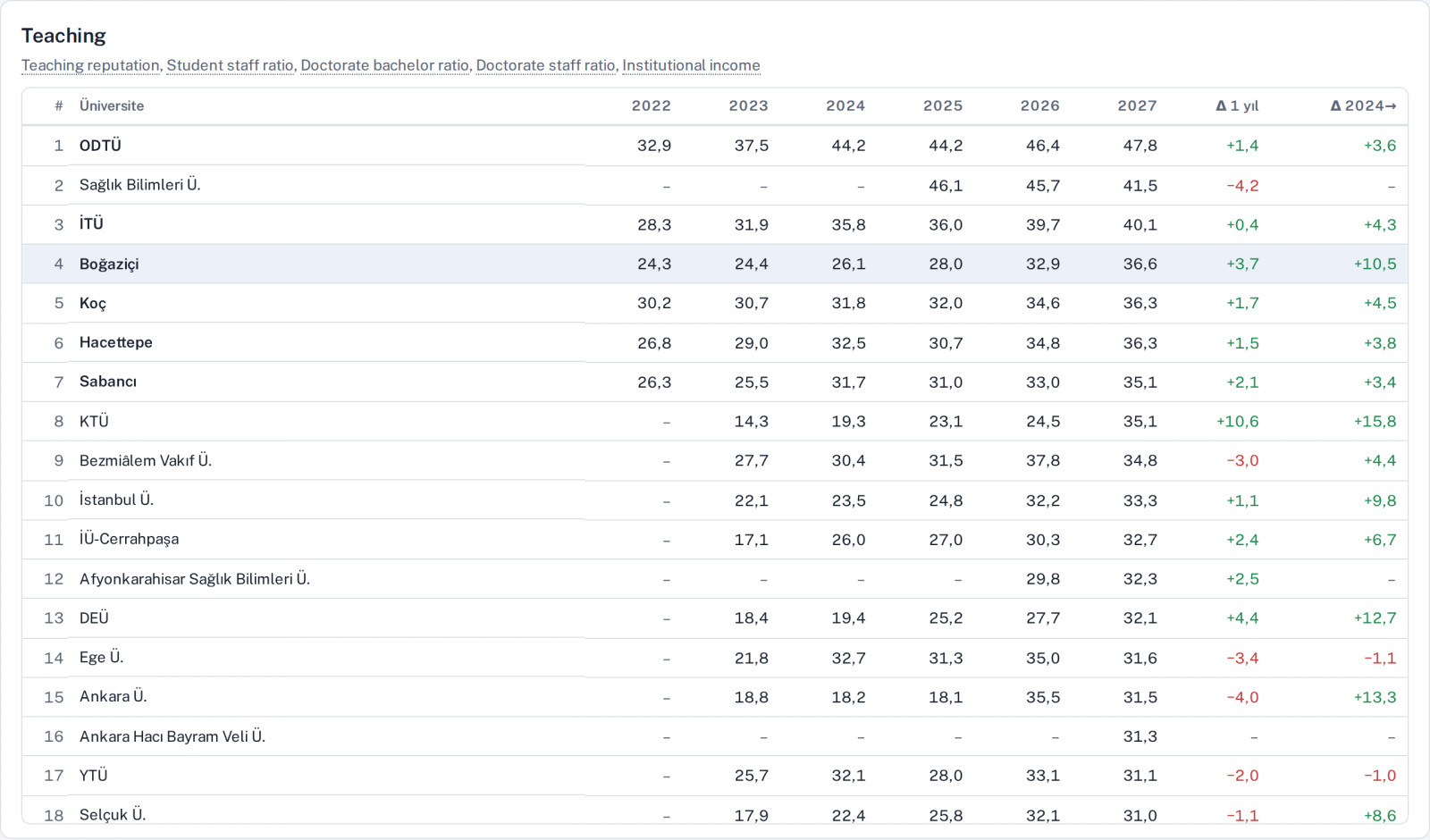Viewport: 1430px width, 840px height.
Task: Select the İstanbul Ü. row name
Action: 116,500
